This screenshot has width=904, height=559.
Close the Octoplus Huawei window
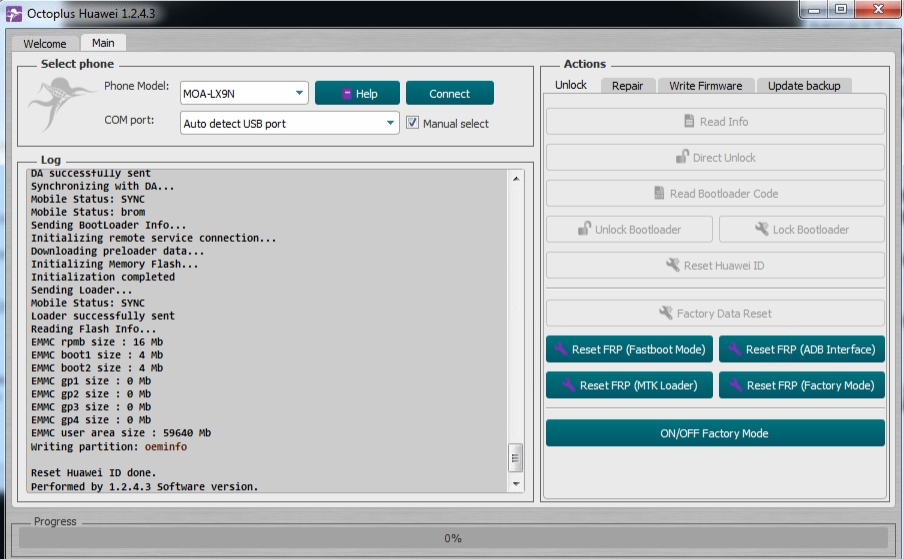coord(878,9)
